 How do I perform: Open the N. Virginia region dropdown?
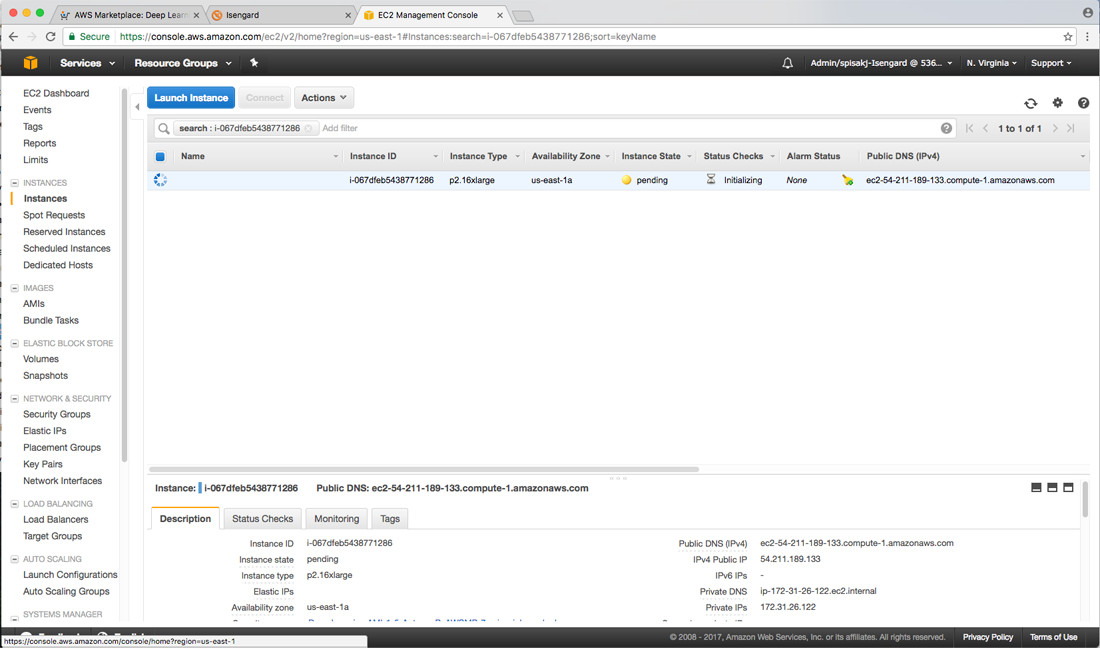point(991,63)
